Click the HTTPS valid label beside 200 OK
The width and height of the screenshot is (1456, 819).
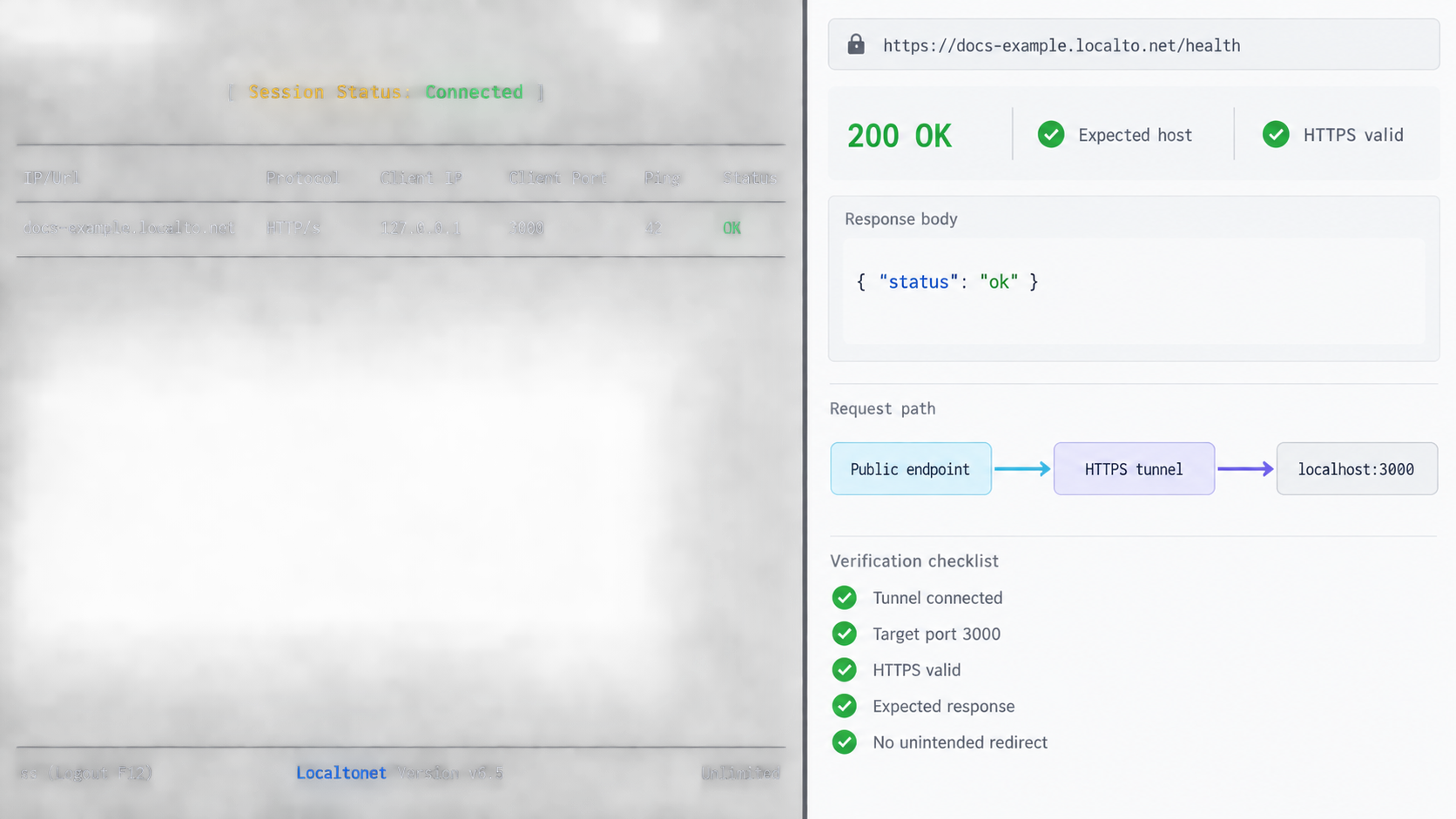click(x=1353, y=135)
